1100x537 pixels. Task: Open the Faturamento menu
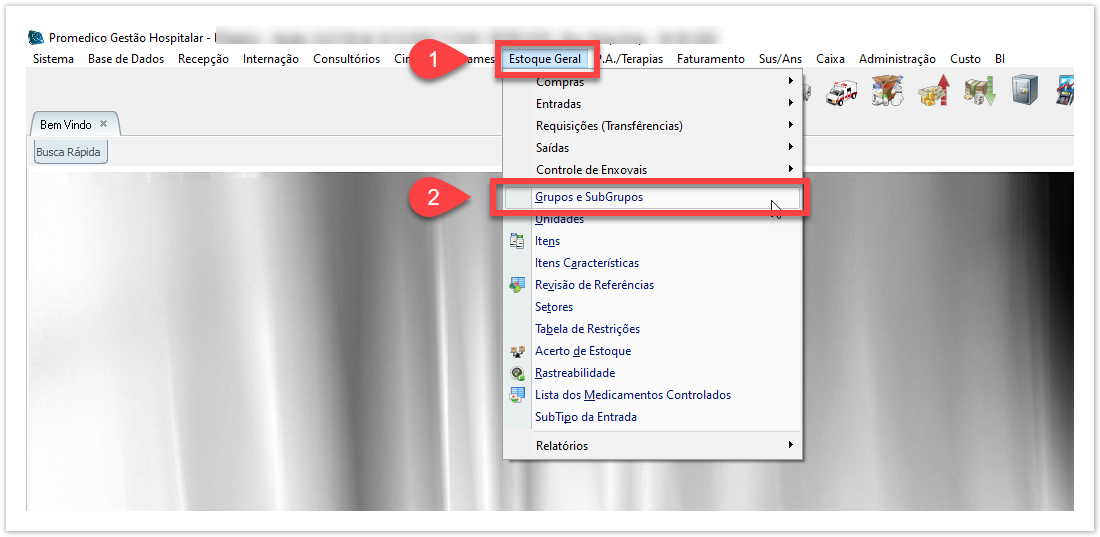click(x=710, y=59)
